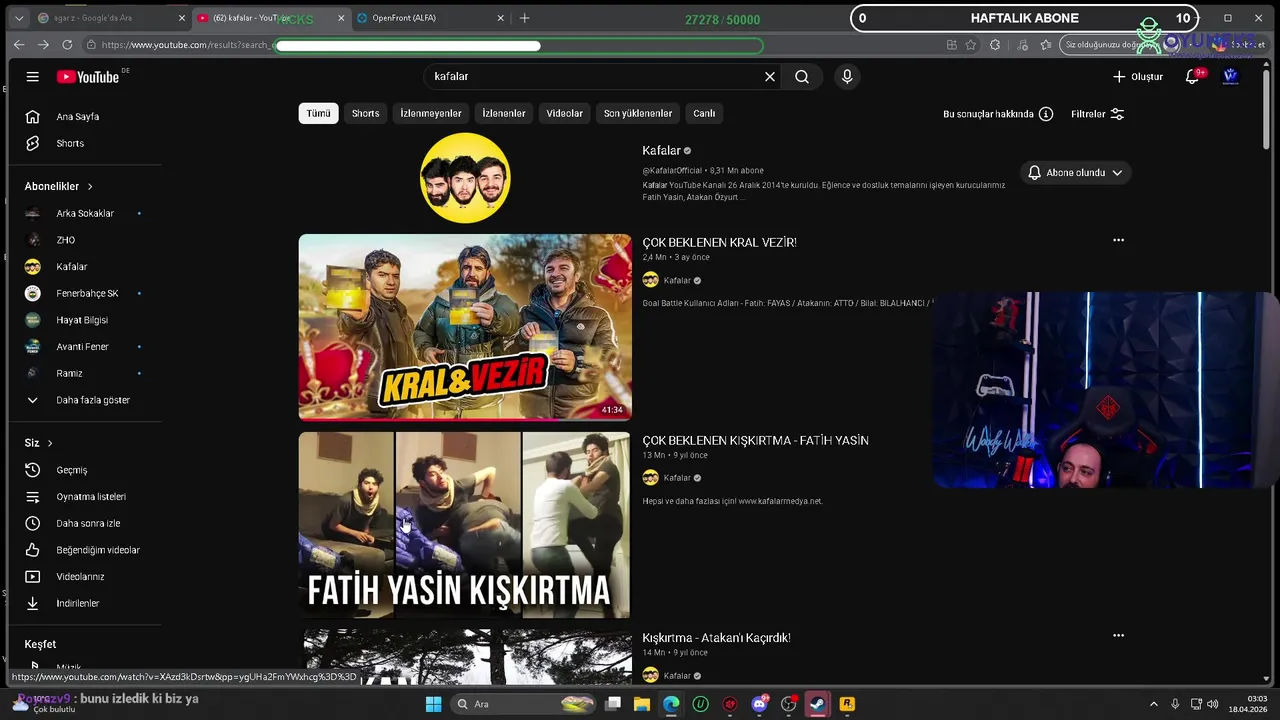The height and width of the screenshot is (720, 1280).
Task: Click the search magnifier button
Action: tap(802, 77)
